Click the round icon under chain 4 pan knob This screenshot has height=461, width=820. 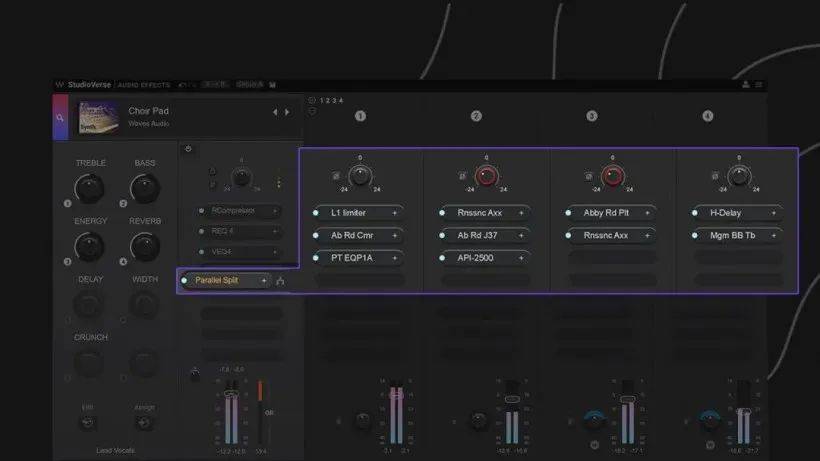tap(710, 445)
